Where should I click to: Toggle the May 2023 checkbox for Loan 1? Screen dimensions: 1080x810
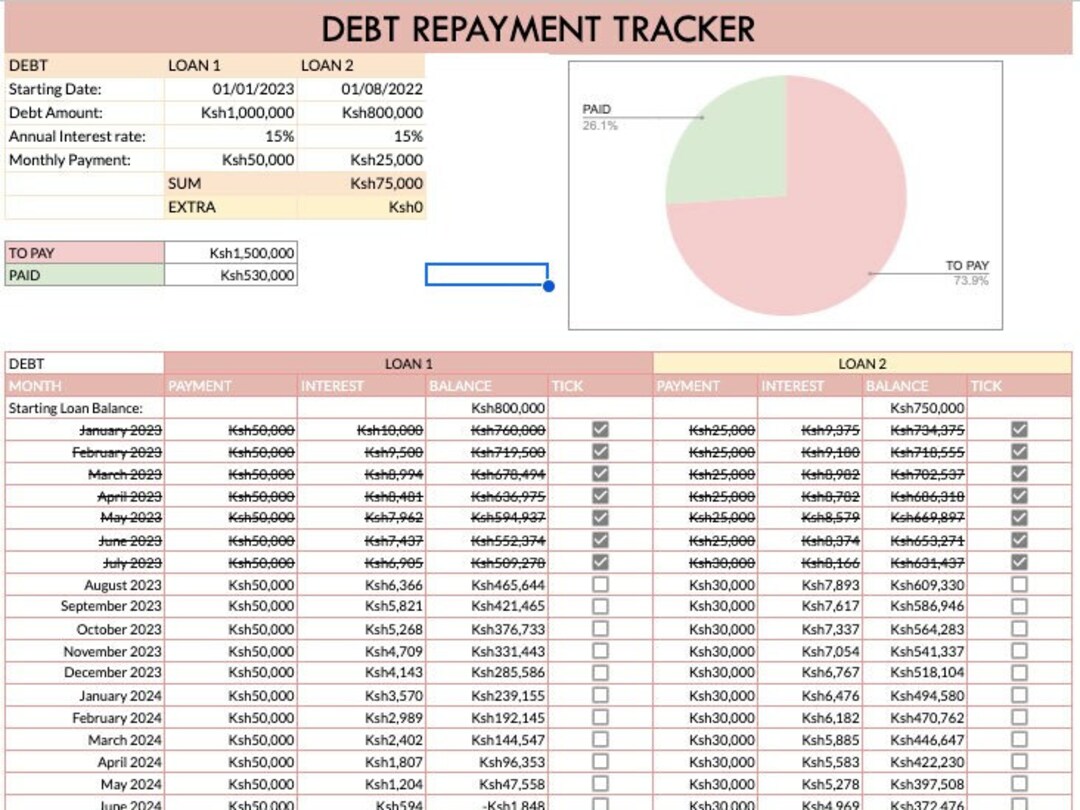pyautogui.click(x=598, y=518)
